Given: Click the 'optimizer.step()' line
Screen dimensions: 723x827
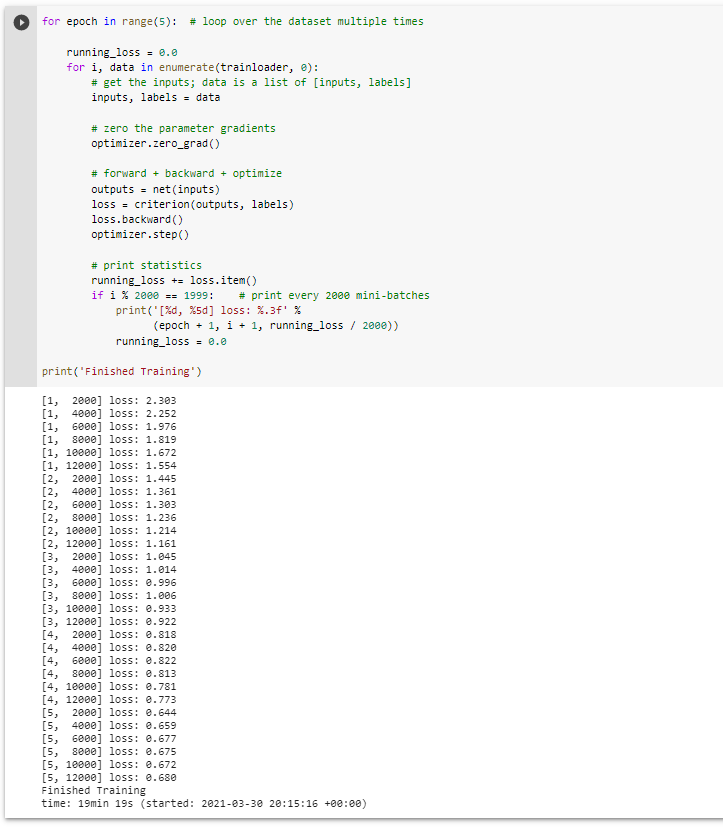Looking at the screenshot, I should click(x=140, y=235).
